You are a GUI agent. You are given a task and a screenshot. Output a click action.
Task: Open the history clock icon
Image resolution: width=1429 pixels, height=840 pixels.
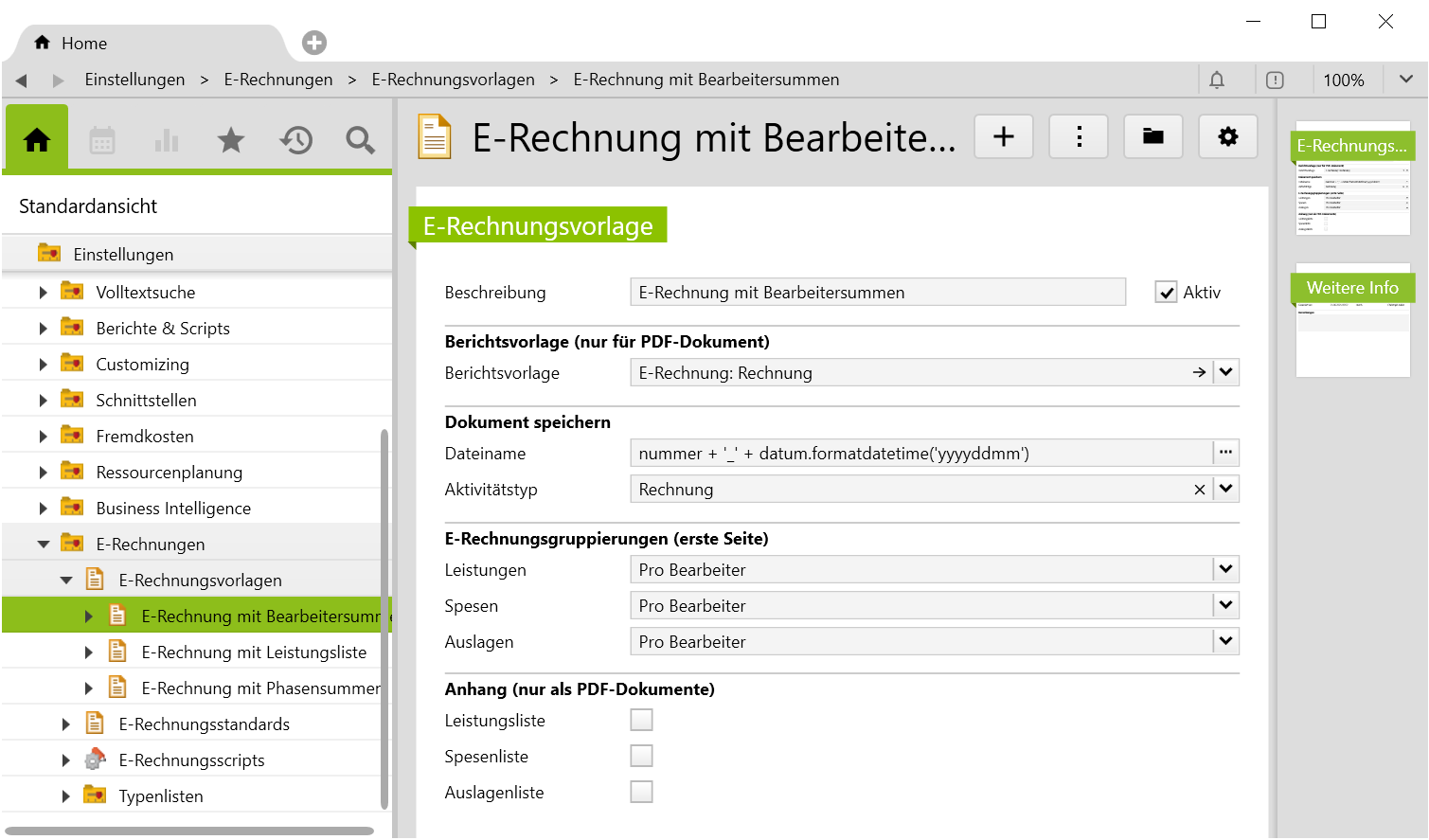[x=295, y=141]
